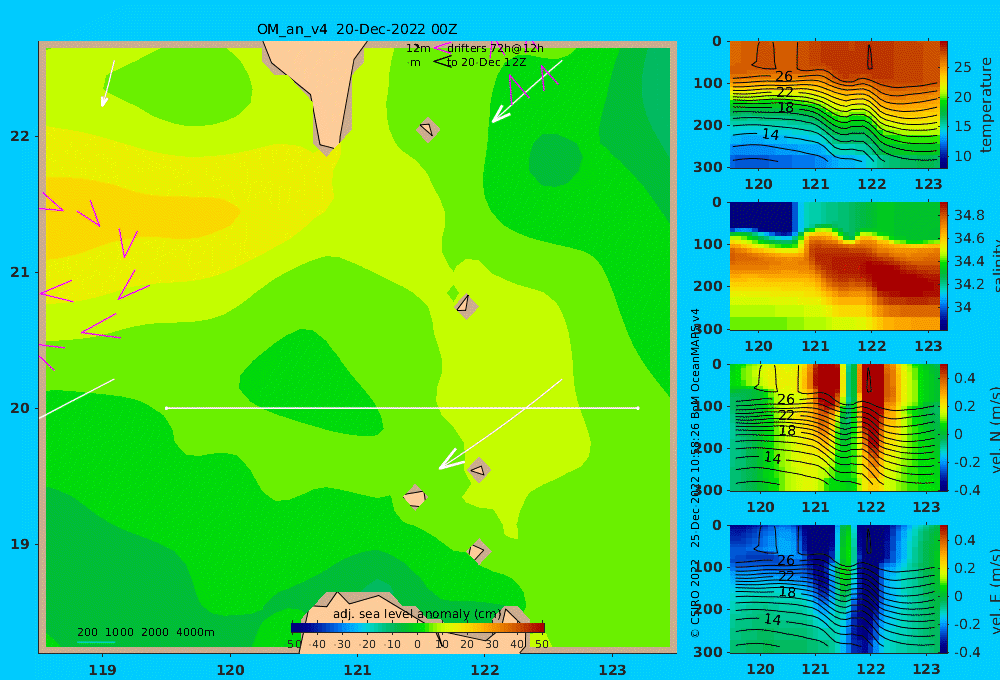This screenshot has height=680, width=1000.
Task: Click the 34.8 tick on the salinity colorbar
Action: click(969, 215)
